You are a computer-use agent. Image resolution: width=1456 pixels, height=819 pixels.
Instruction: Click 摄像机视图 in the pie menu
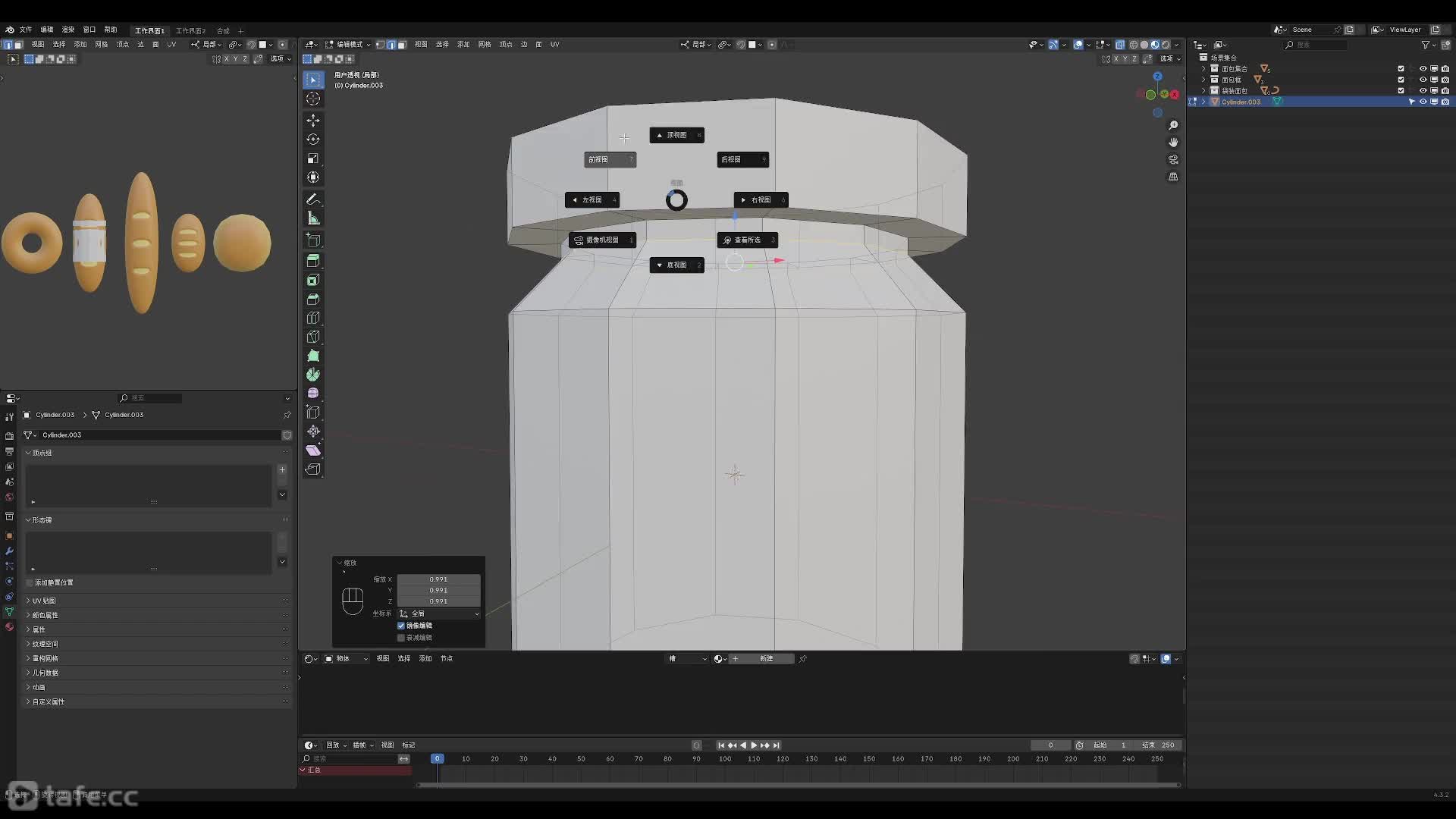(x=601, y=240)
